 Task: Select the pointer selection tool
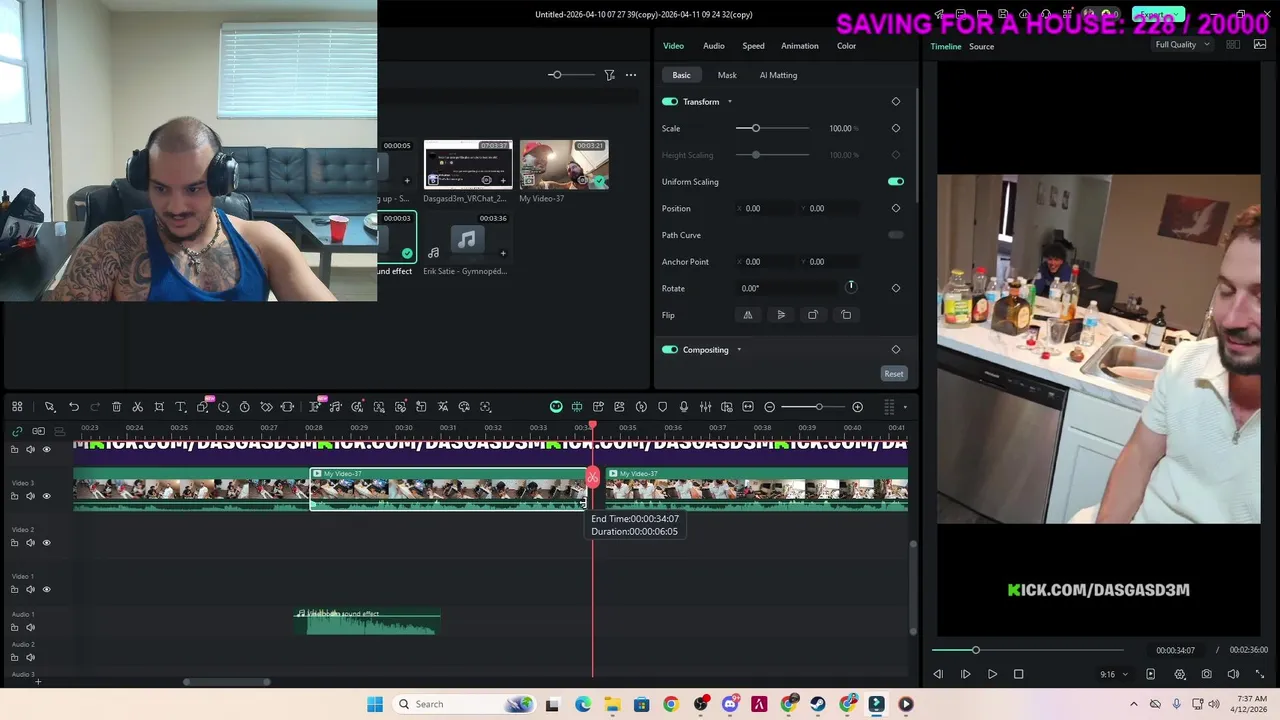pyautogui.click(x=49, y=407)
